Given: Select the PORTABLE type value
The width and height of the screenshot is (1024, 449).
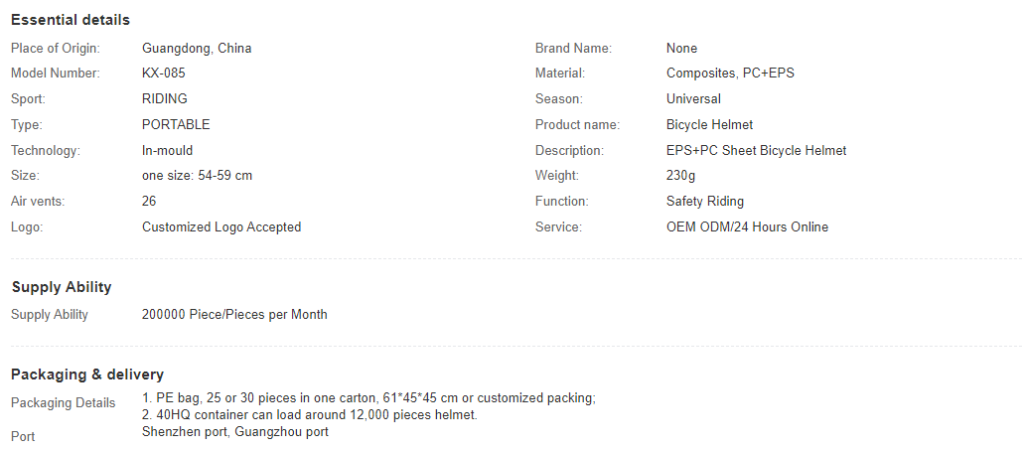Looking at the screenshot, I should pyautogui.click(x=176, y=125).
